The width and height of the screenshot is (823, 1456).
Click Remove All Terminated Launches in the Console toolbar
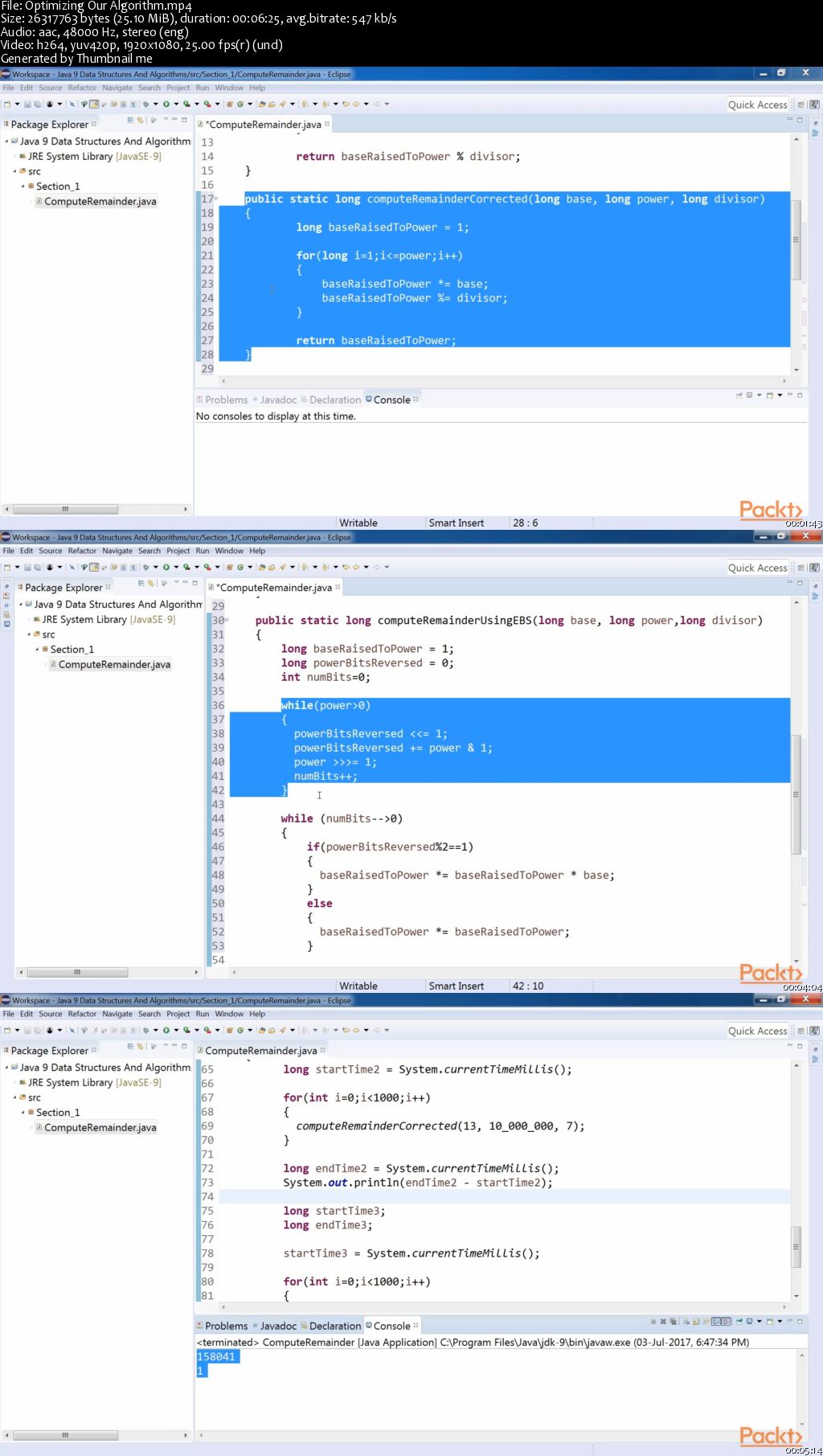click(x=673, y=1321)
